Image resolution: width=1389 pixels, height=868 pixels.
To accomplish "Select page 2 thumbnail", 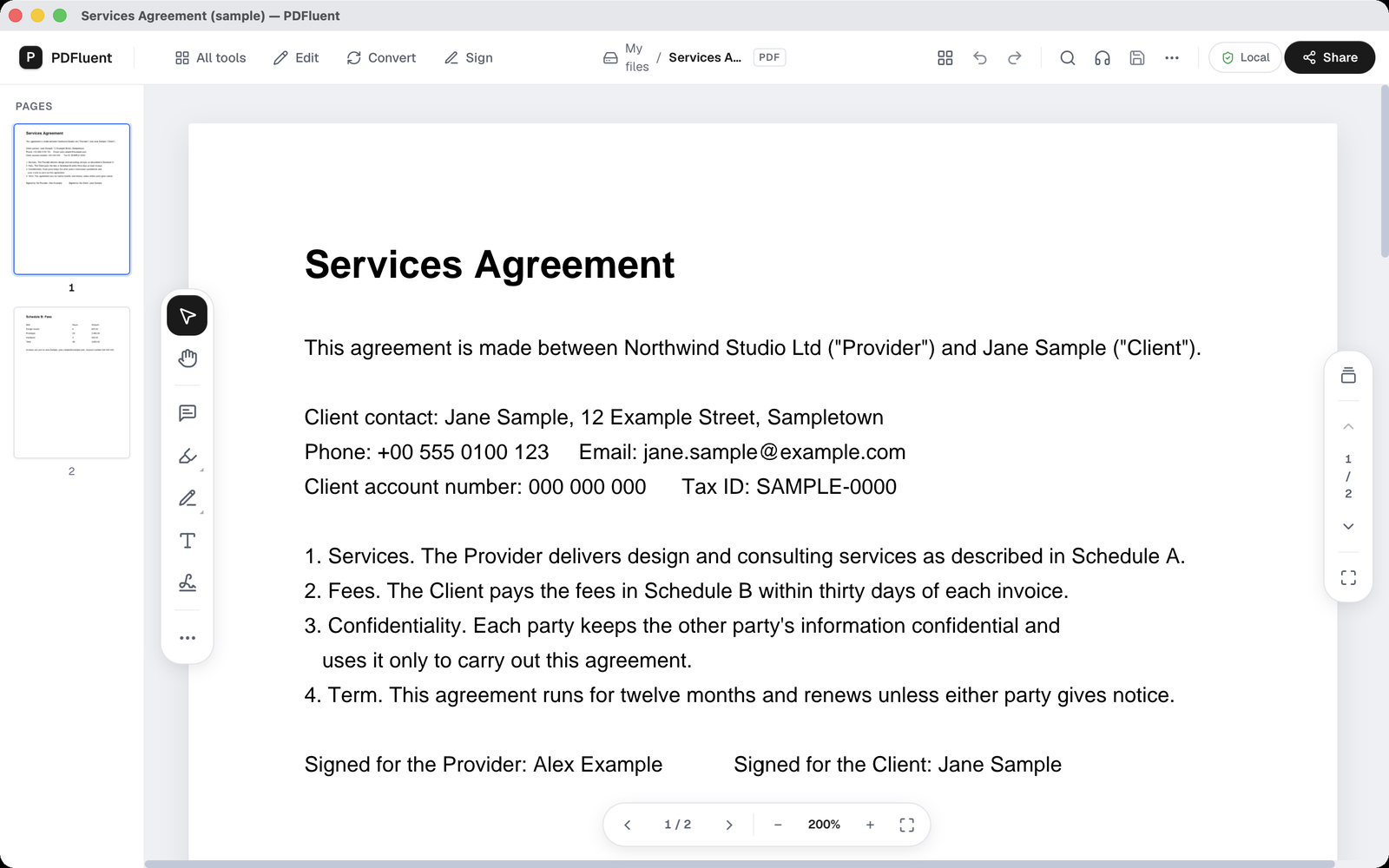I will coord(72,383).
